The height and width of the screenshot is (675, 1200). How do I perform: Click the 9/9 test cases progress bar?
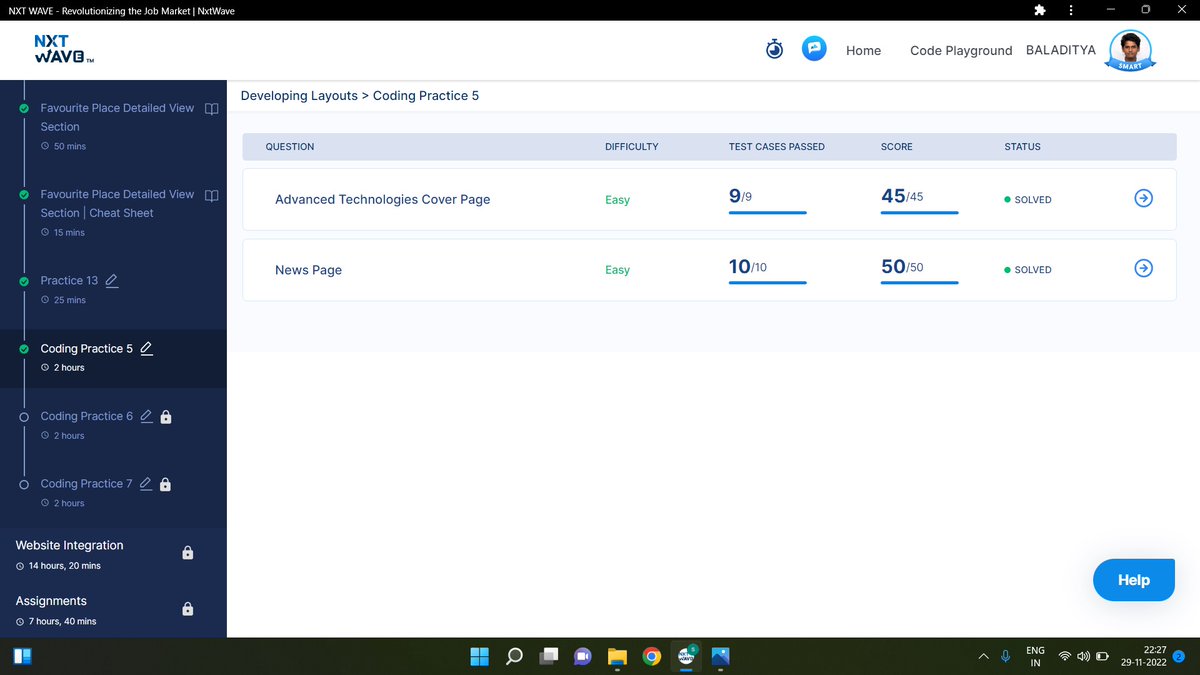767,213
